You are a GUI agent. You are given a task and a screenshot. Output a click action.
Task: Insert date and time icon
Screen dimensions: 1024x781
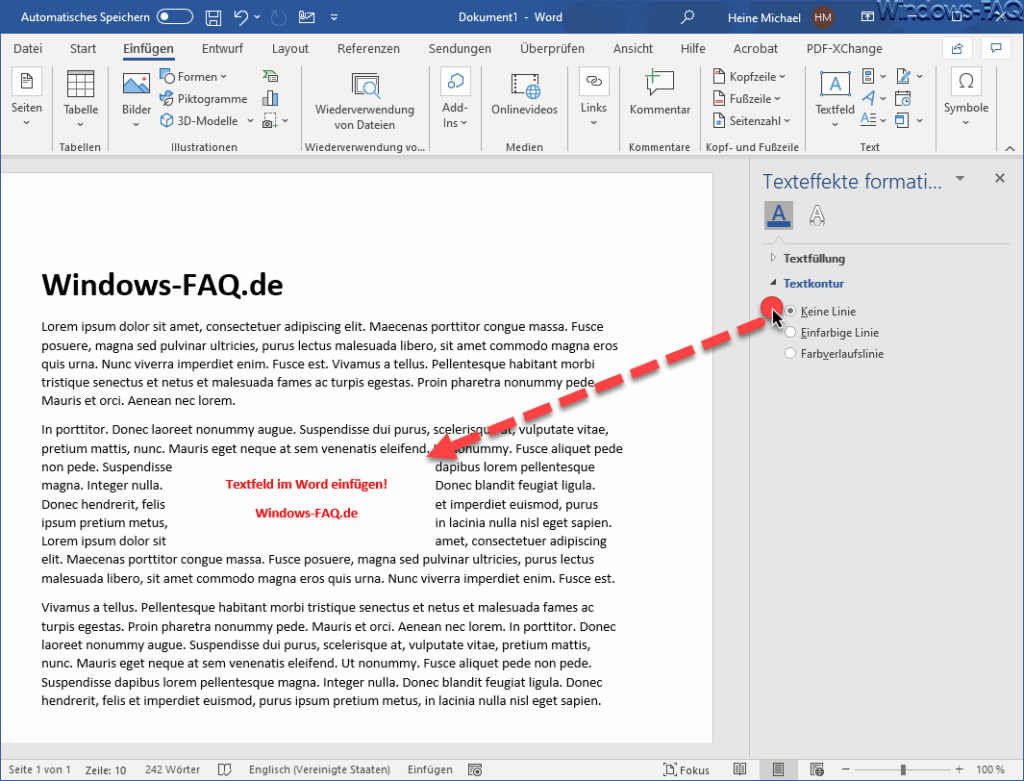tap(903, 99)
